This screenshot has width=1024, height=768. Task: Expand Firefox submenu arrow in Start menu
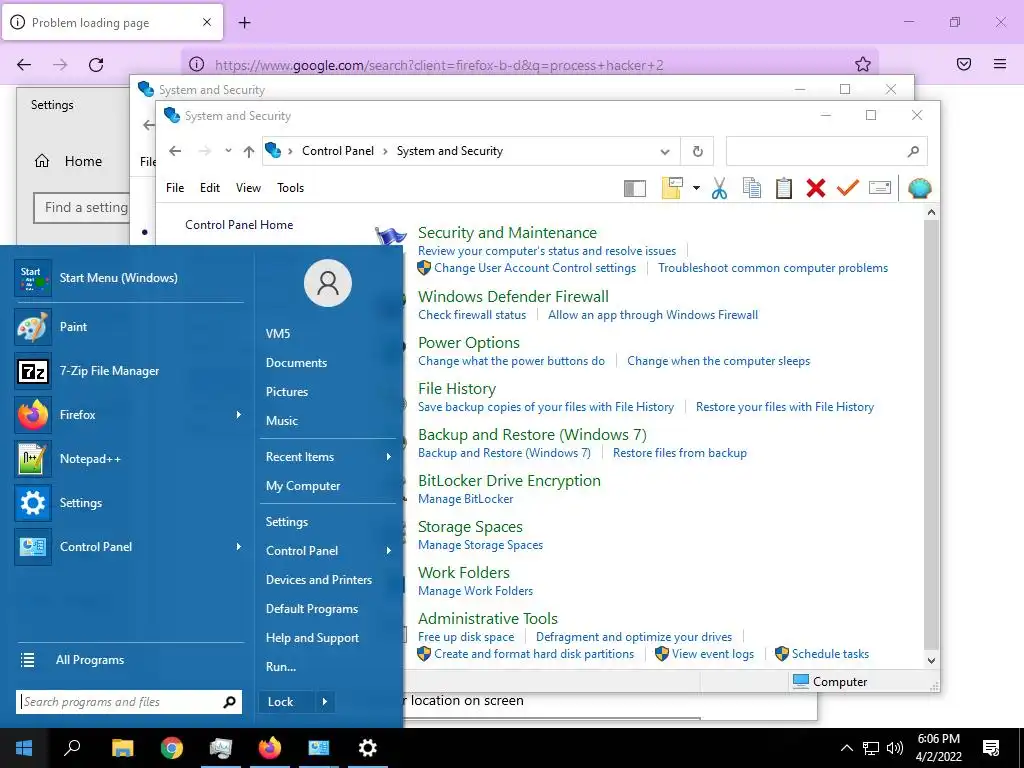click(238, 415)
